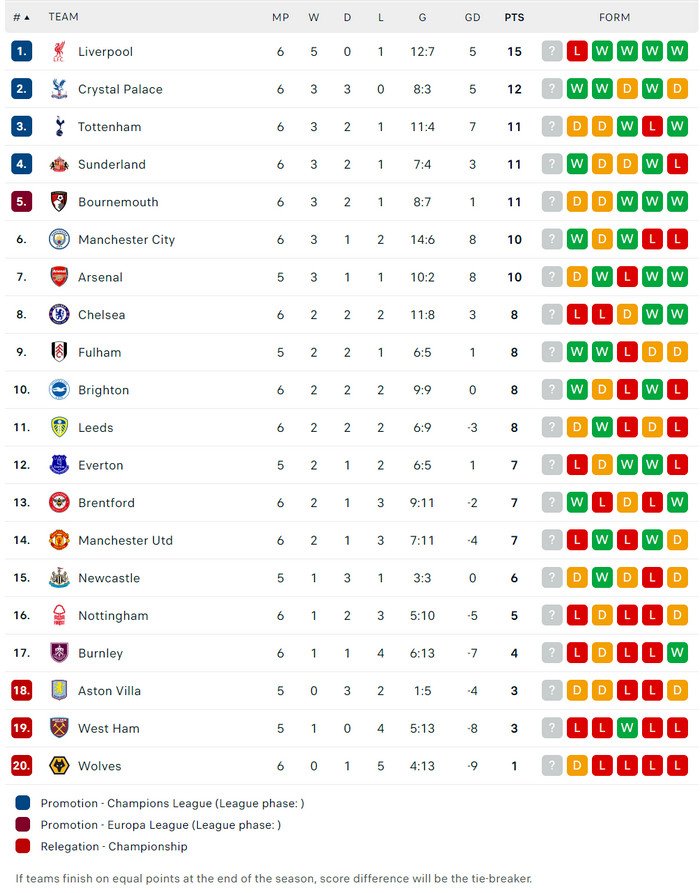Click Bournemouth's position number 5 badge

click(x=22, y=202)
